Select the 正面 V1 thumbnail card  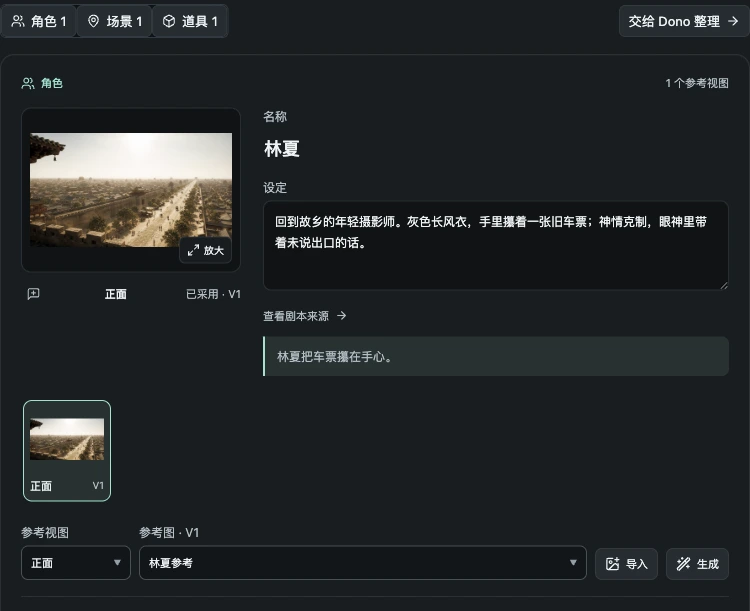pyautogui.click(x=67, y=451)
